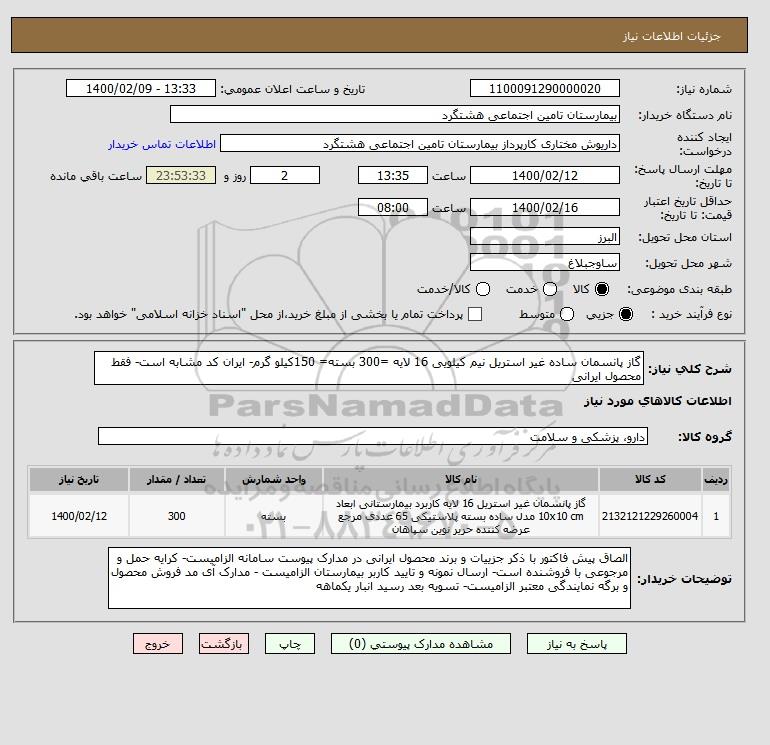Toggle the Islamic treasury bonds payment checkbox
The width and height of the screenshot is (770, 745).
[475, 314]
